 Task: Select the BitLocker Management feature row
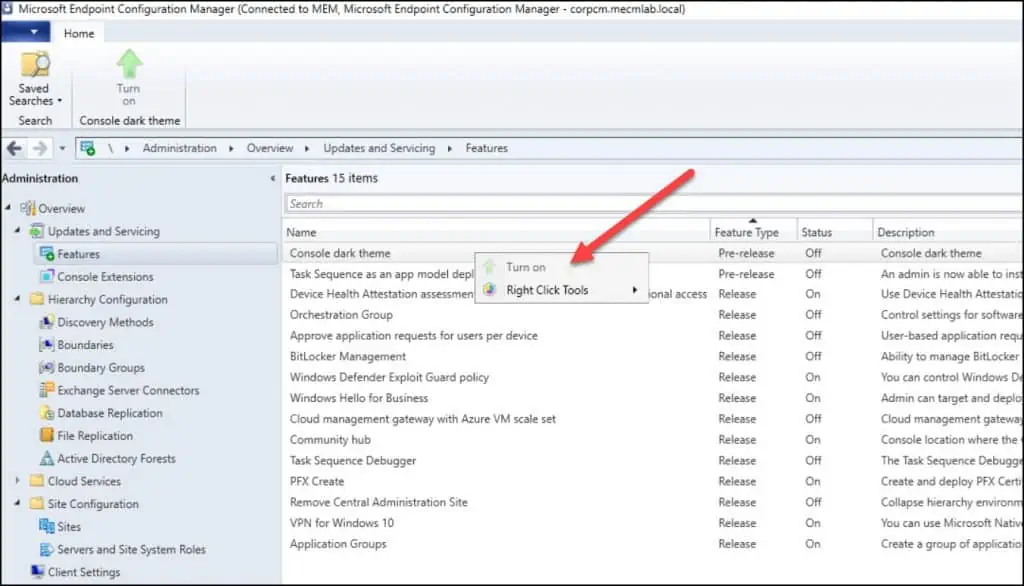click(654, 356)
